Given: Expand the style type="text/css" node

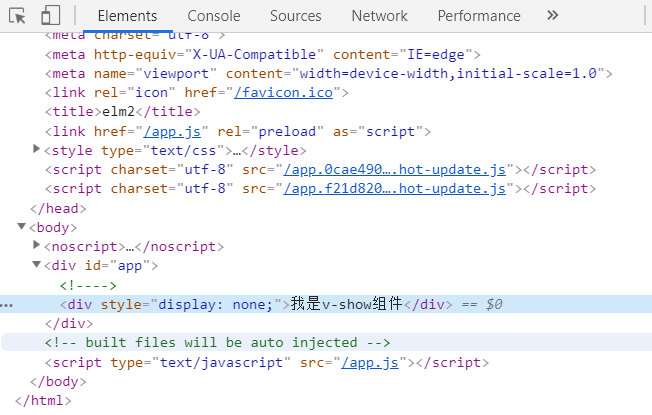Looking at the screenshot, I should click(37, 148).
